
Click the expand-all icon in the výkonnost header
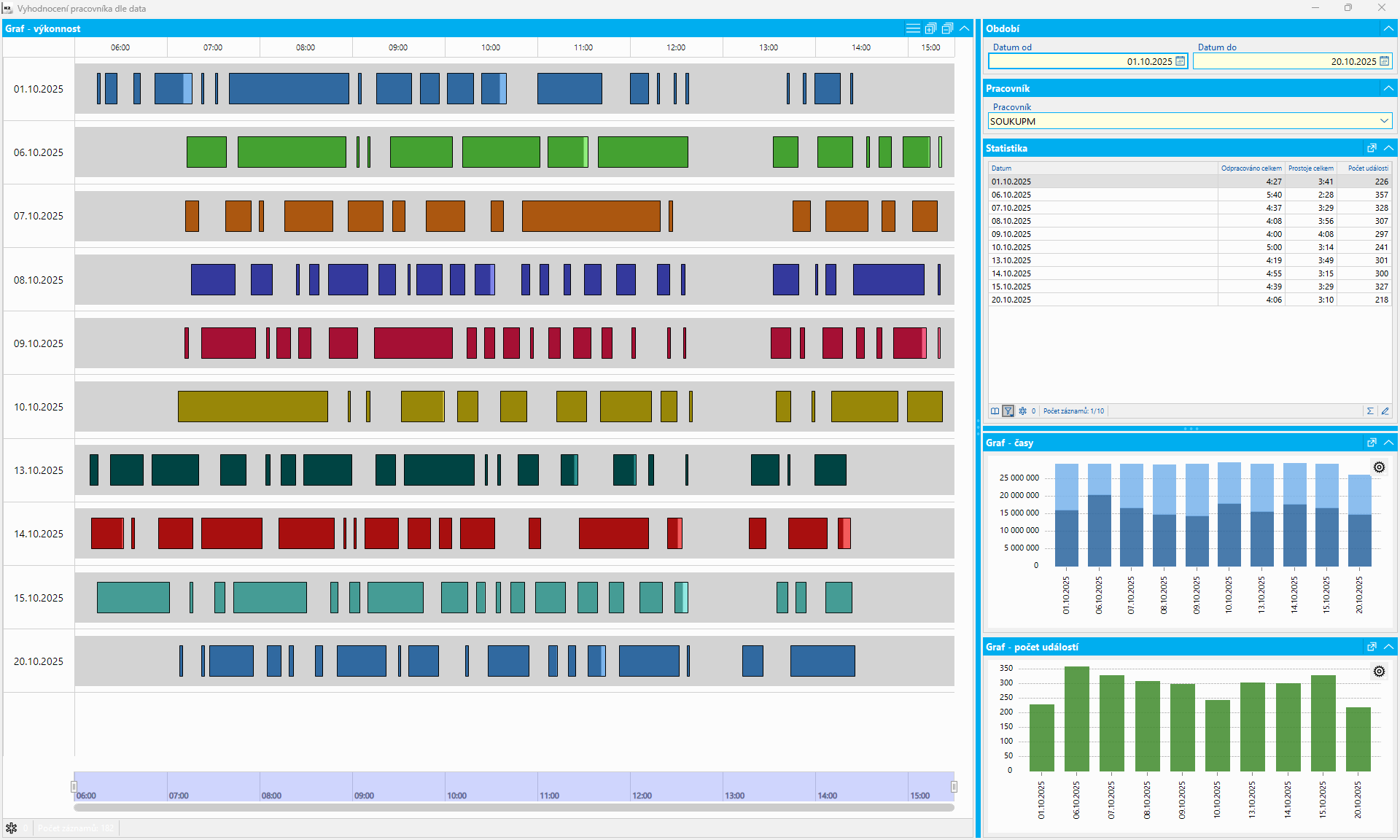tap(930, 28)
